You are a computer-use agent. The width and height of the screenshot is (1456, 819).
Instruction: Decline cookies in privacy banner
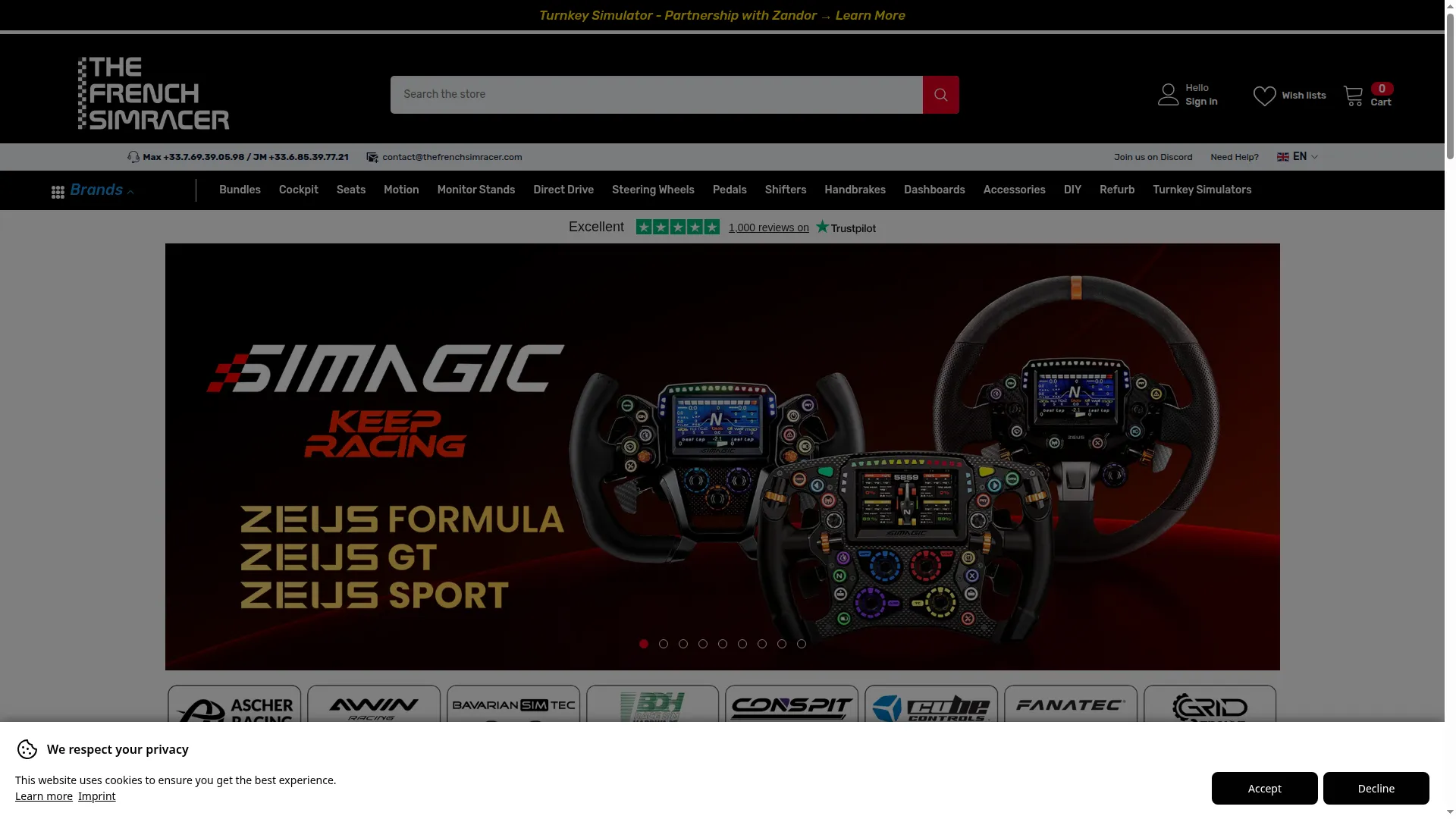[1376, 788]
